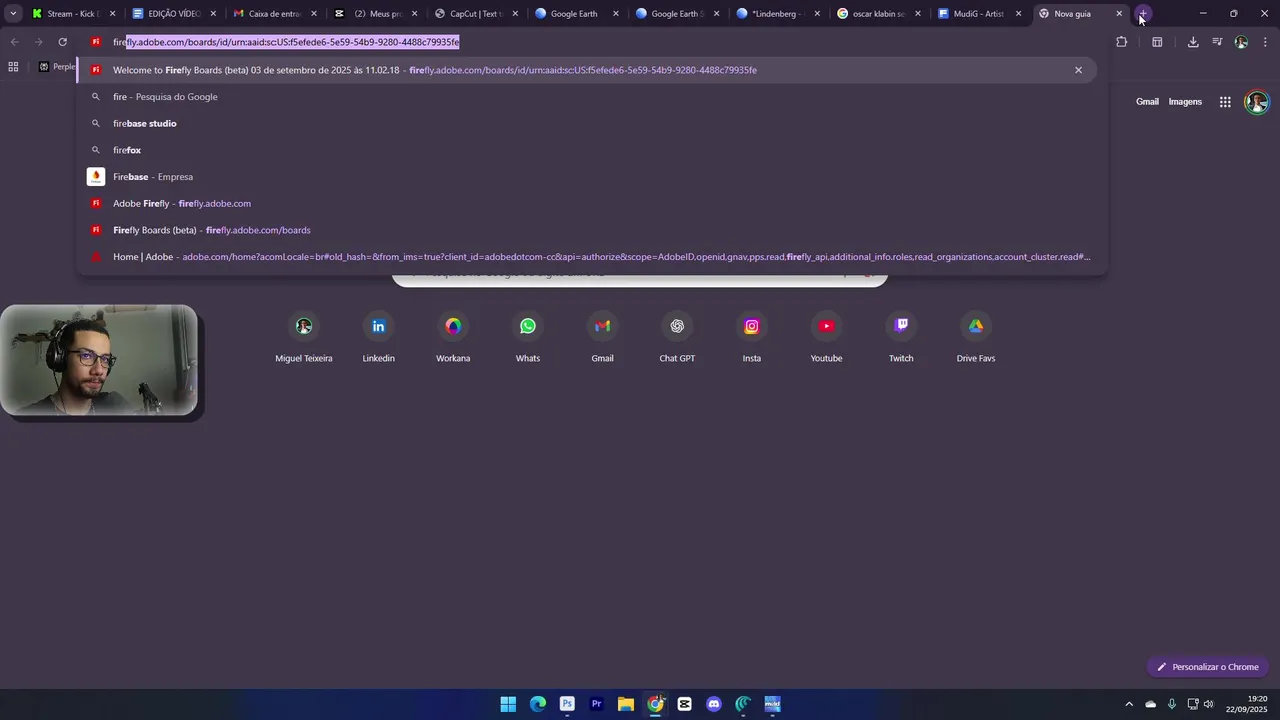
Task: Switch to the Stream - Kick tab
Action: pyautogui.click(x=75, y=14)
